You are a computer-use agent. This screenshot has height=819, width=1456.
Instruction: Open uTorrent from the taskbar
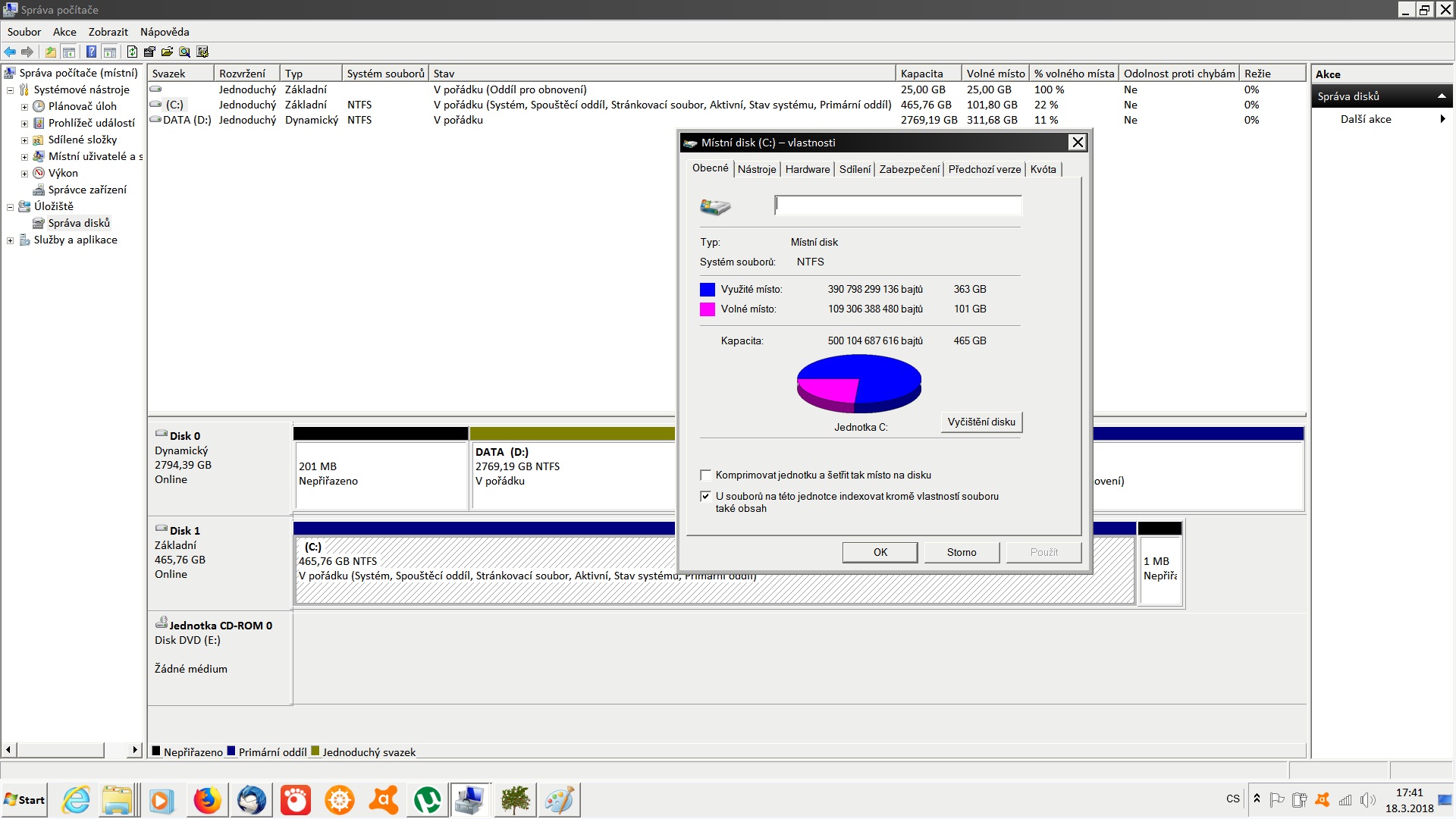pos(427,800)
